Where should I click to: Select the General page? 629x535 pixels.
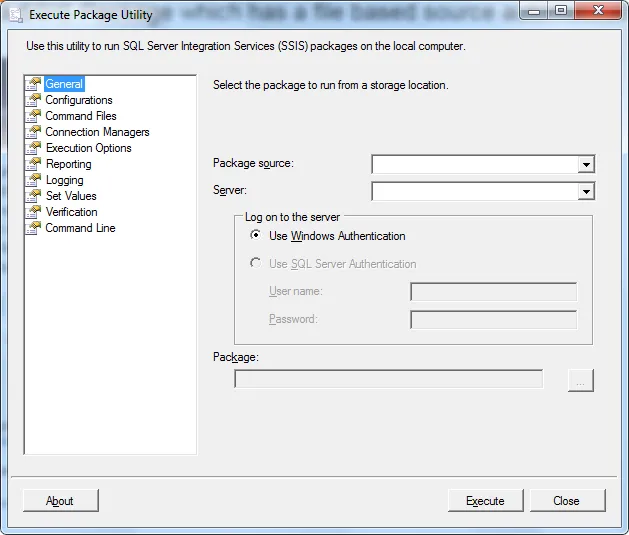[x=64, y=84]
